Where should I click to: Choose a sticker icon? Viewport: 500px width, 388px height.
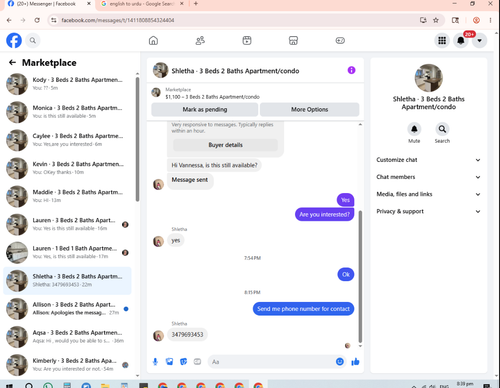pyautogui.click(x=183, y=362)
